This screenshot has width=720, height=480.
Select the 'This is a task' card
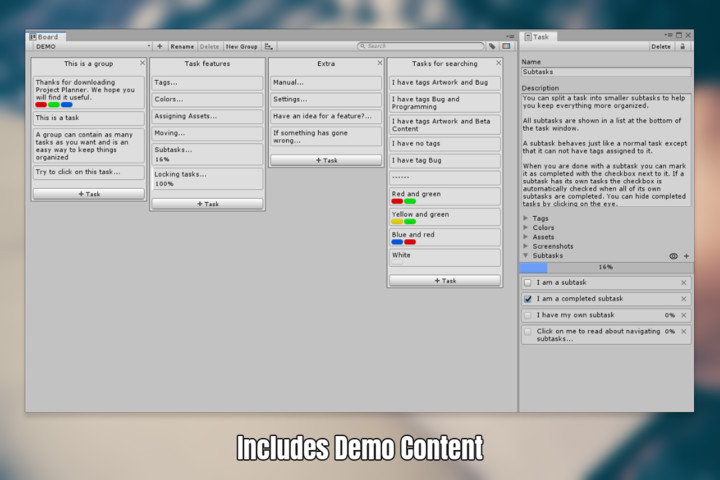89,118
